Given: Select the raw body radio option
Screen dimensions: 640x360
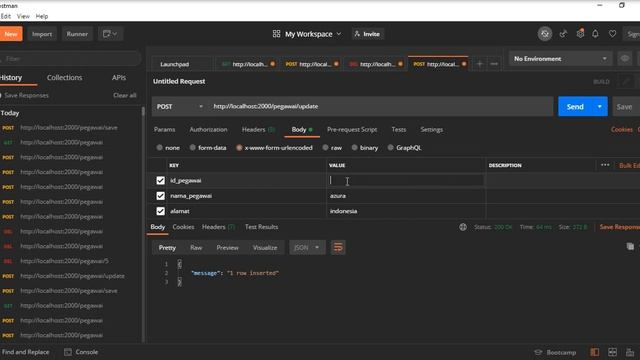Looking at the screenshot, I should coord(325,148).
